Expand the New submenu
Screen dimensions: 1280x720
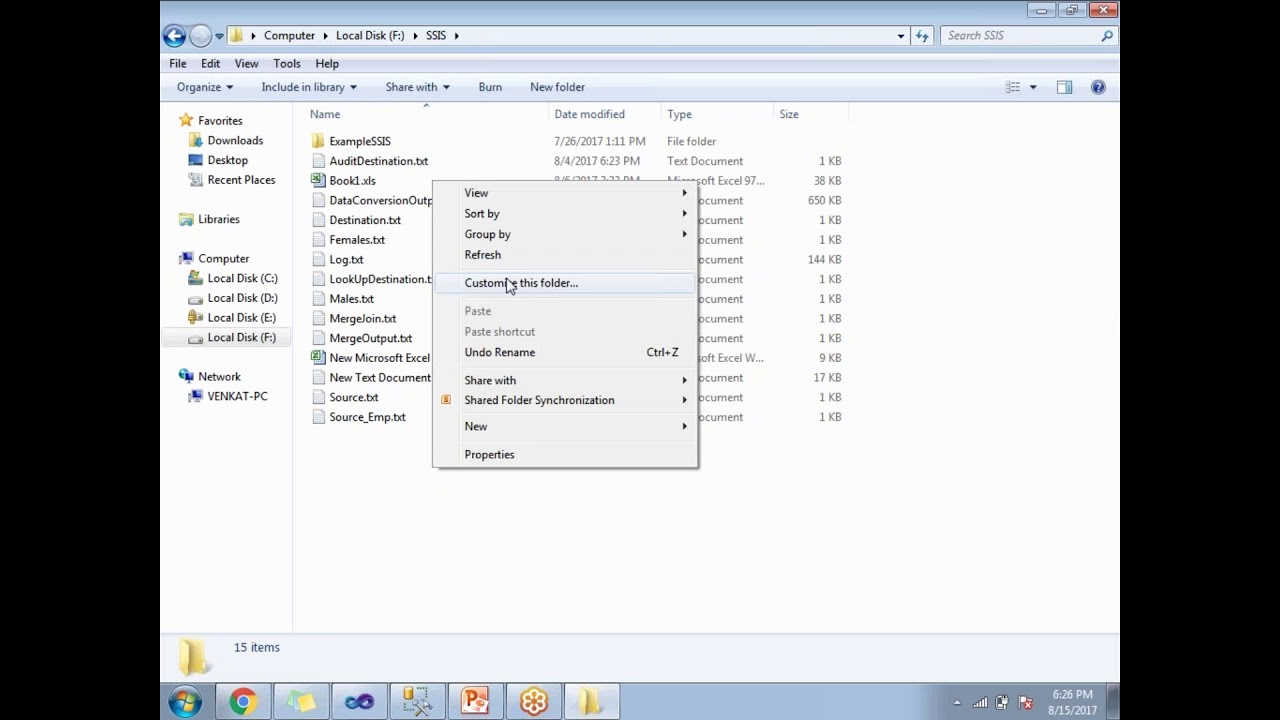click(565, 426)
